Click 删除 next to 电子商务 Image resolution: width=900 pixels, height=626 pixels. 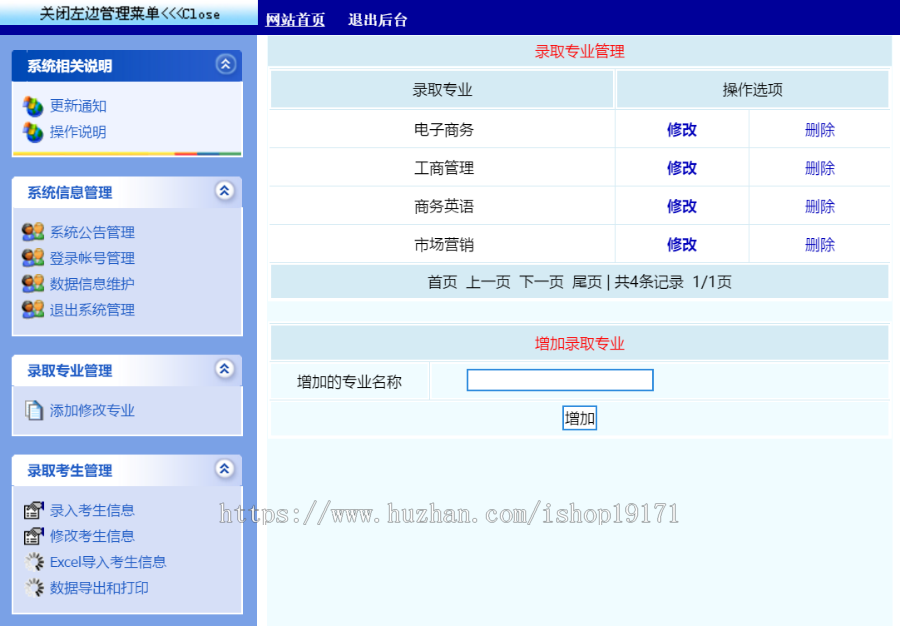pos(819,129)
